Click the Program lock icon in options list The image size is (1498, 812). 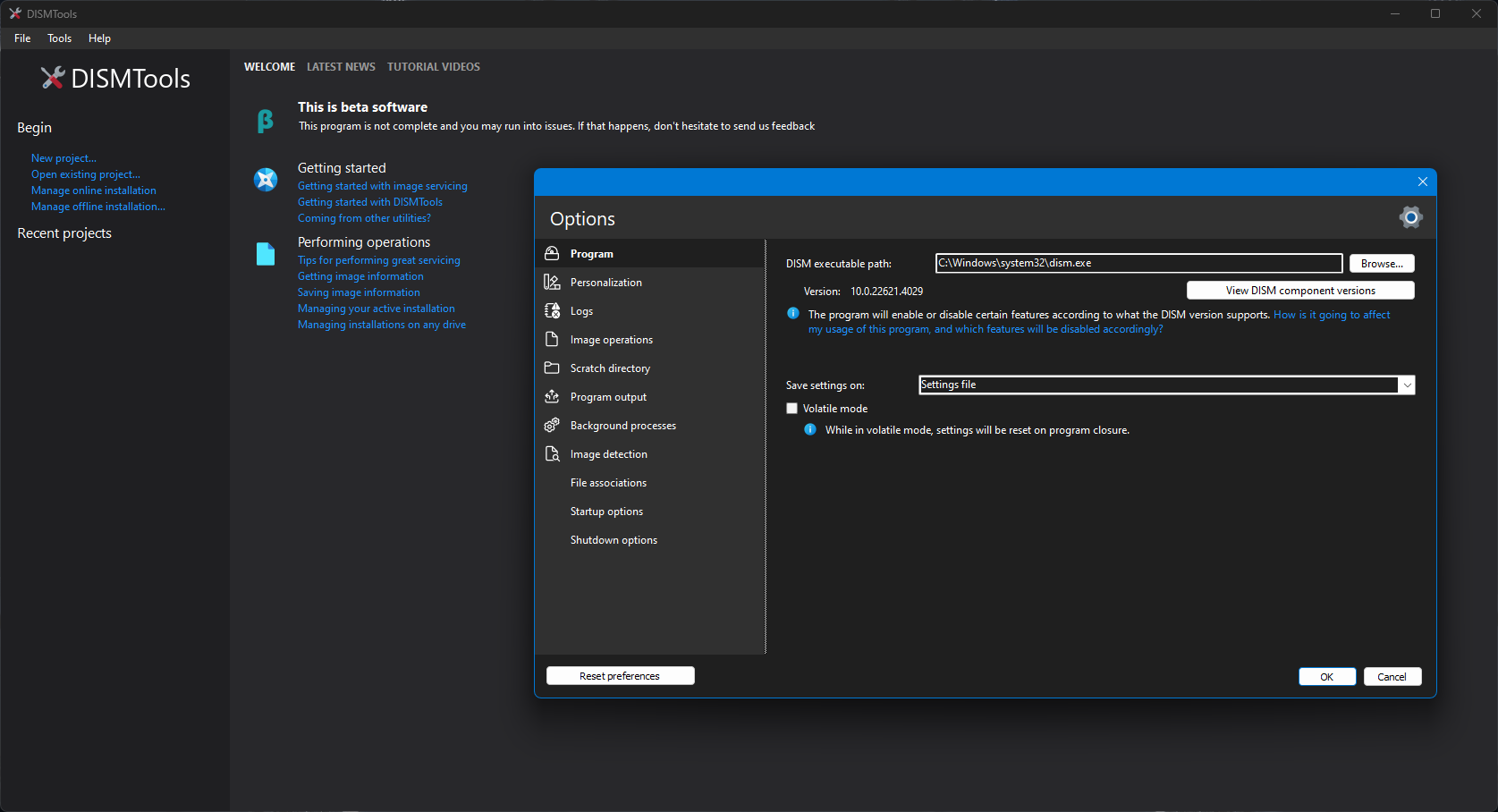(552, 253)
